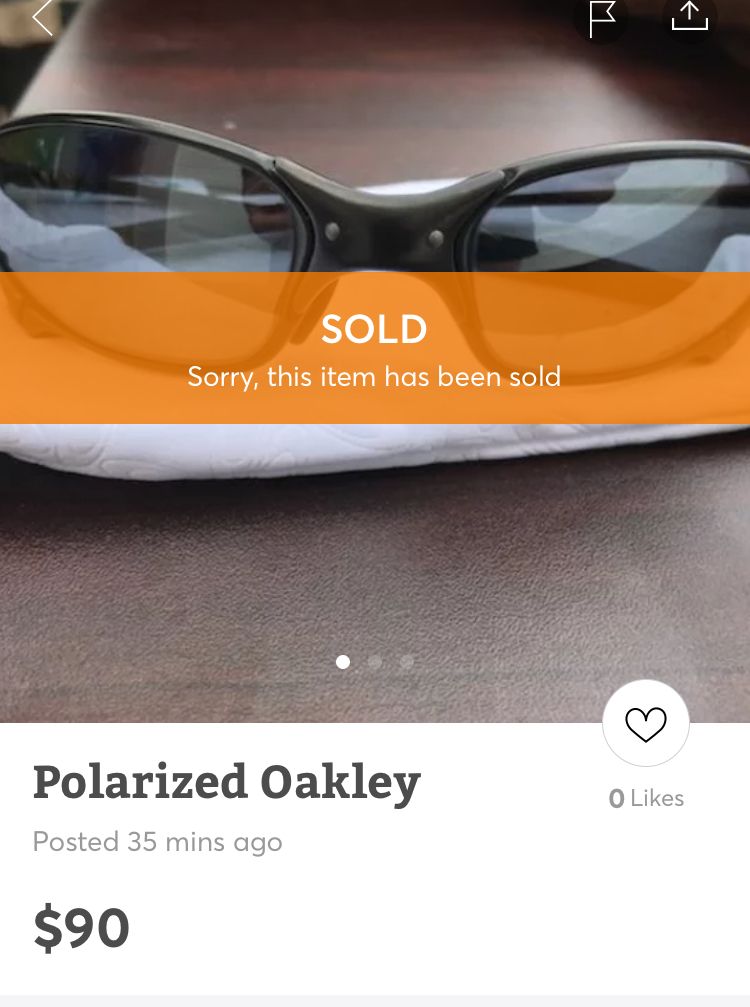Open the share sheet via upload icon

tap(690, 16)
